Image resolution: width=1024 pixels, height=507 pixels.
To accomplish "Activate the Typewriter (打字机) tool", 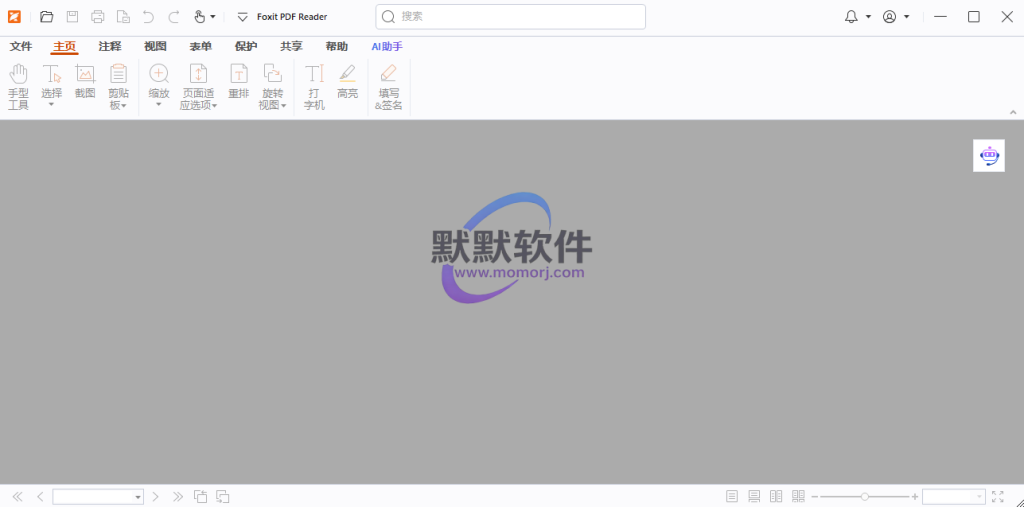I will coord(314,86).
